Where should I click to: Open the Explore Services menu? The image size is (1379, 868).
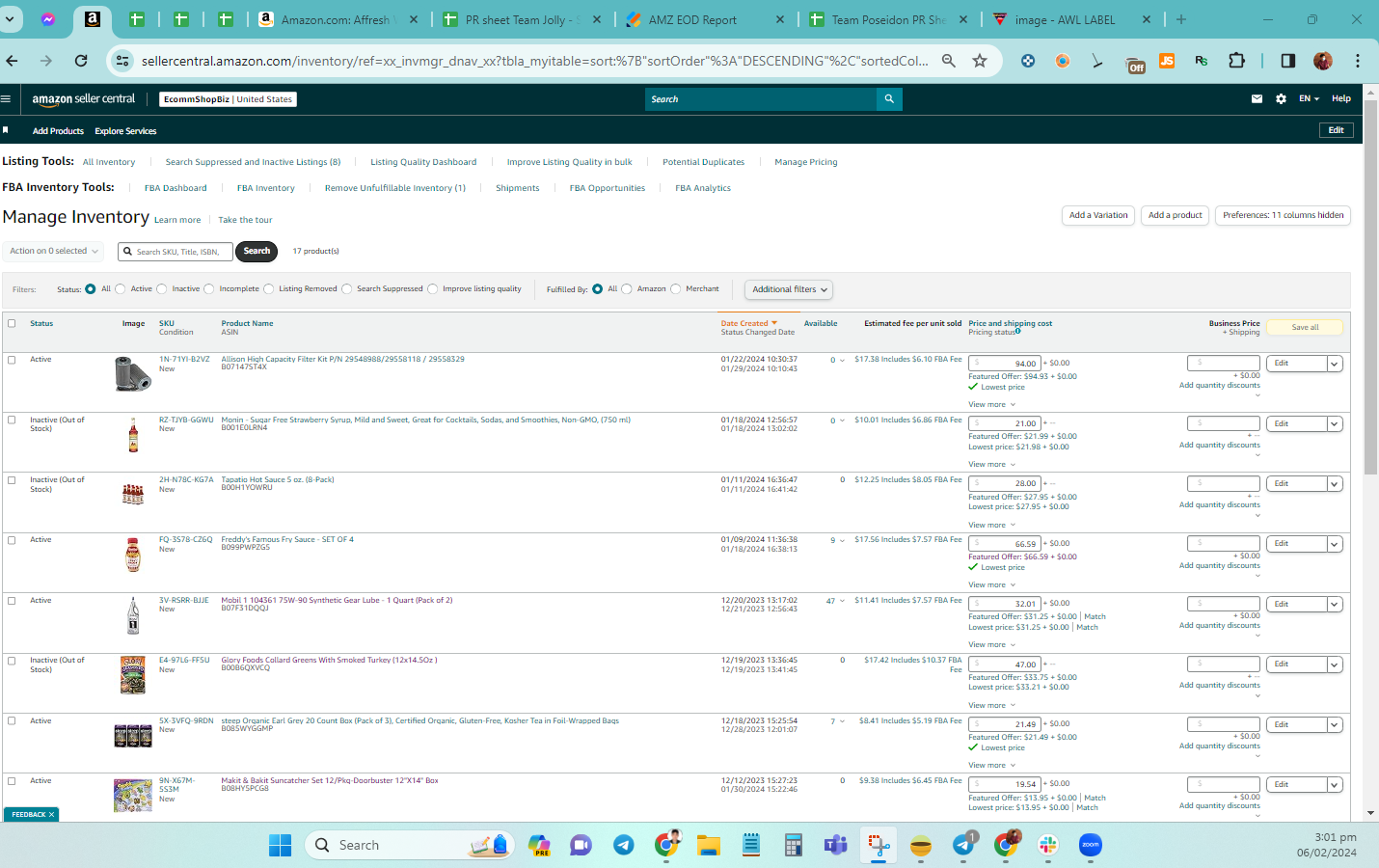click(x=125, y=131)
